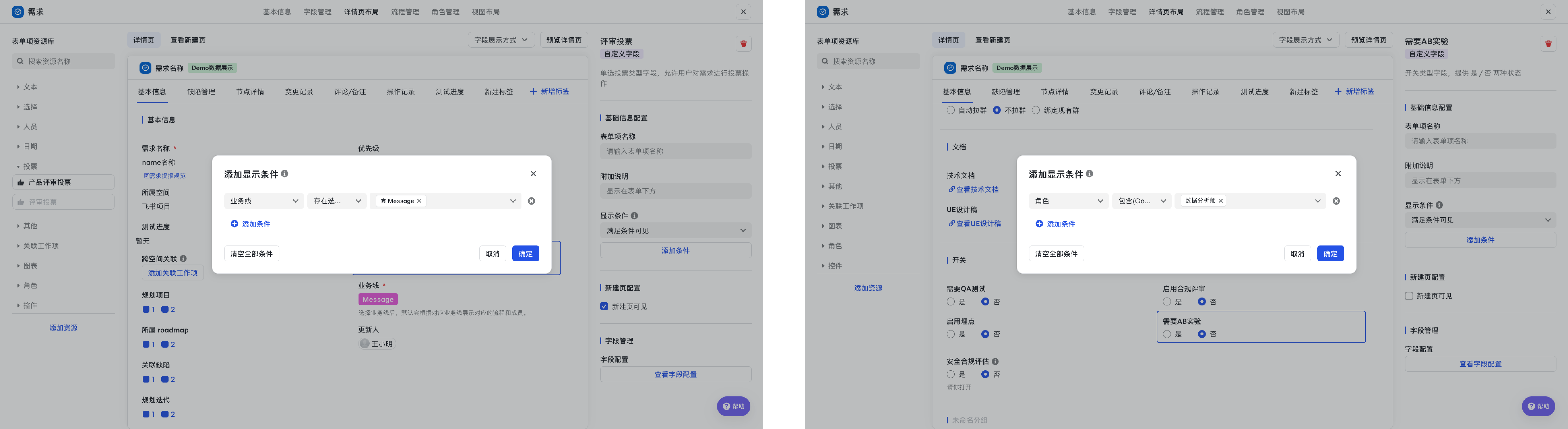Click 搜索资源名称 search field in left window
Image resolution: width=1568 pixels, height=429 pixels.
point(63,61)
